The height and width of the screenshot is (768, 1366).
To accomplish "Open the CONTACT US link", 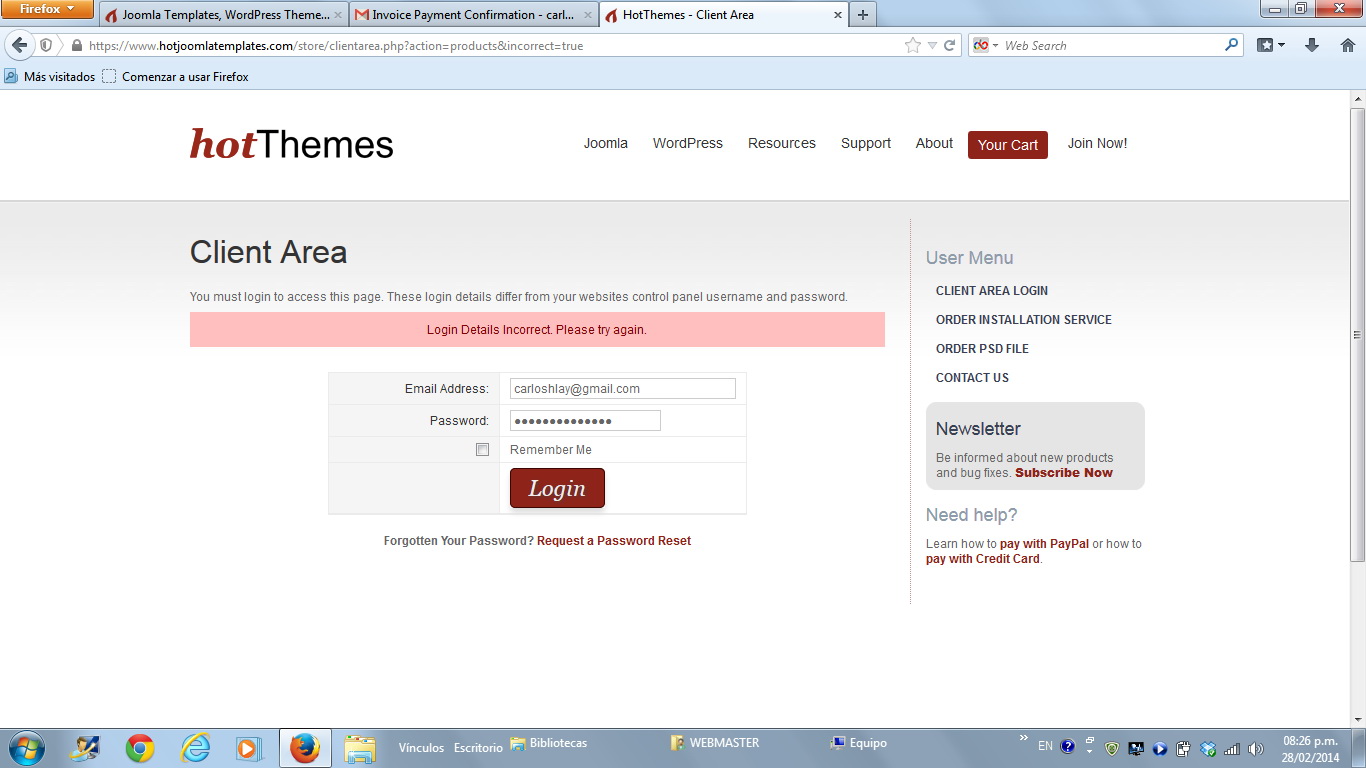I will coord(972,378).
